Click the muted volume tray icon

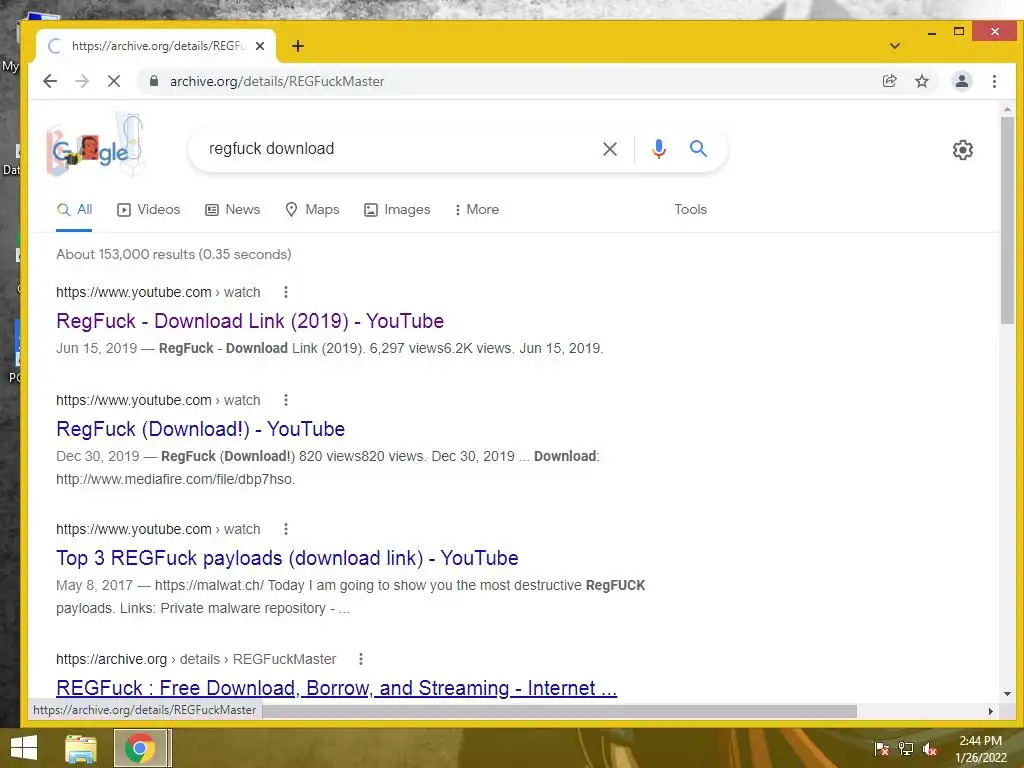point(930,749)
